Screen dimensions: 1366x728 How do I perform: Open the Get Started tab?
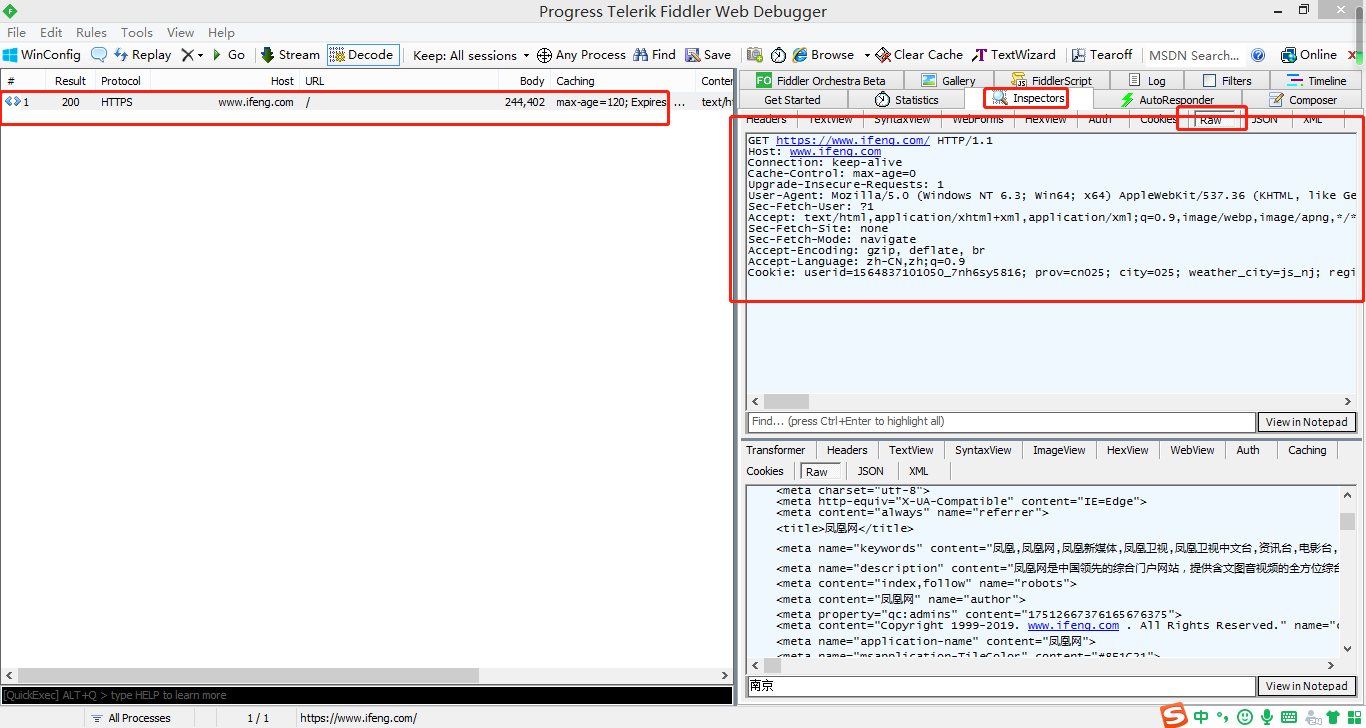point(792,100)
